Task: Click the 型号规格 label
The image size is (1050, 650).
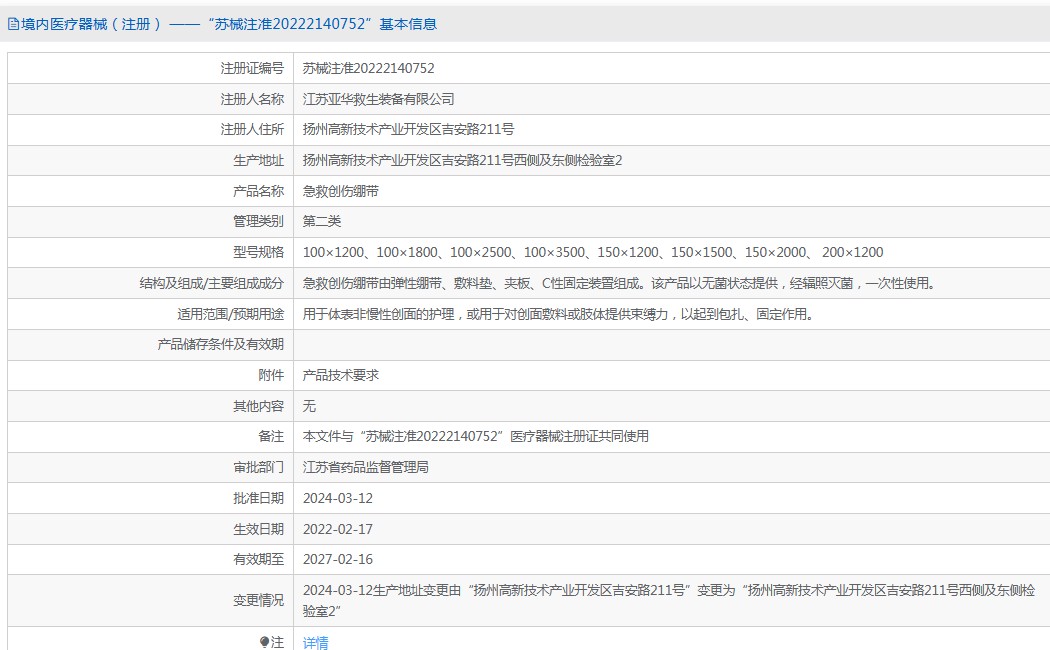Action: (x=258, y=252)
